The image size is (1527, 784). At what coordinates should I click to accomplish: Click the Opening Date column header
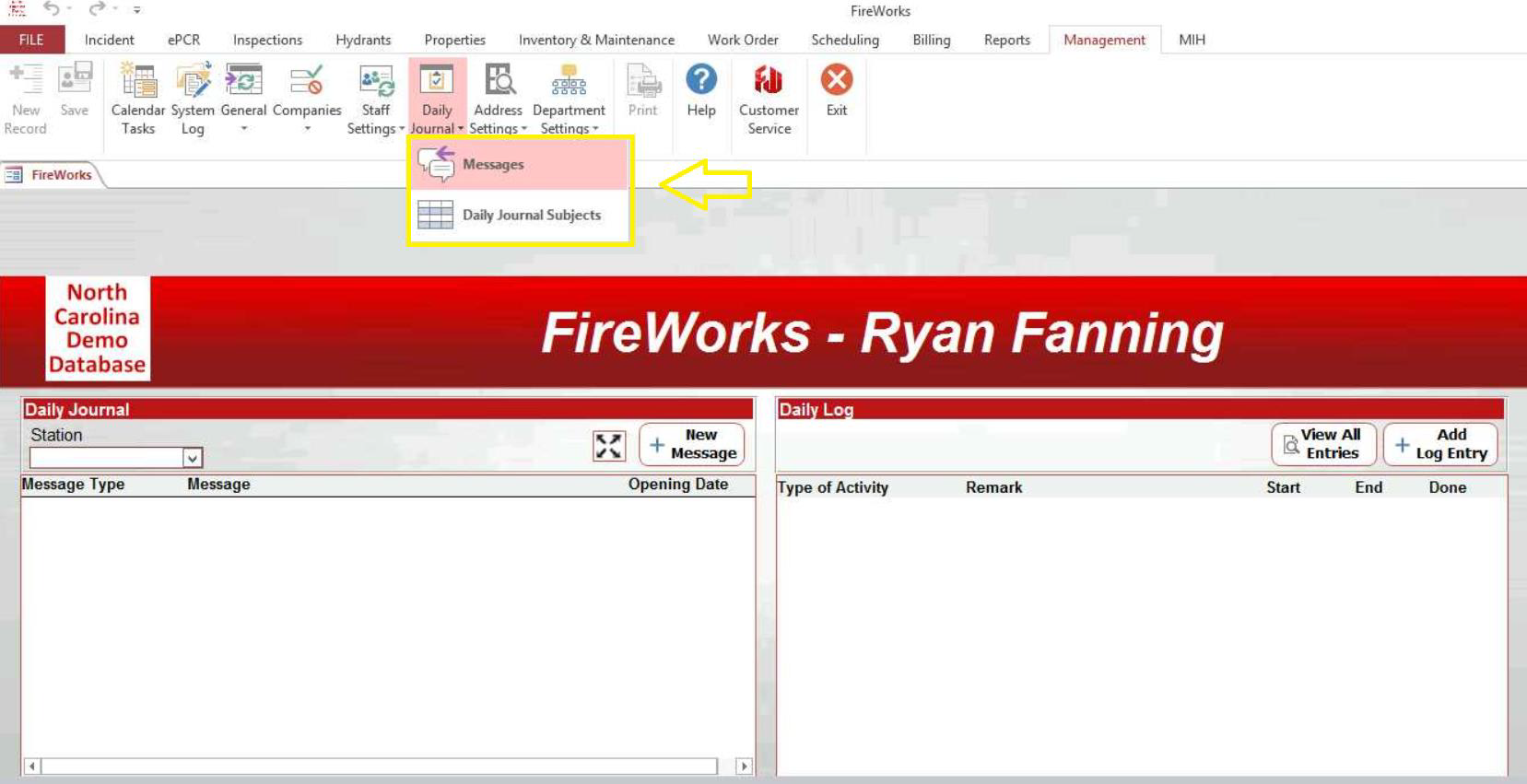[x=678, y=485]
